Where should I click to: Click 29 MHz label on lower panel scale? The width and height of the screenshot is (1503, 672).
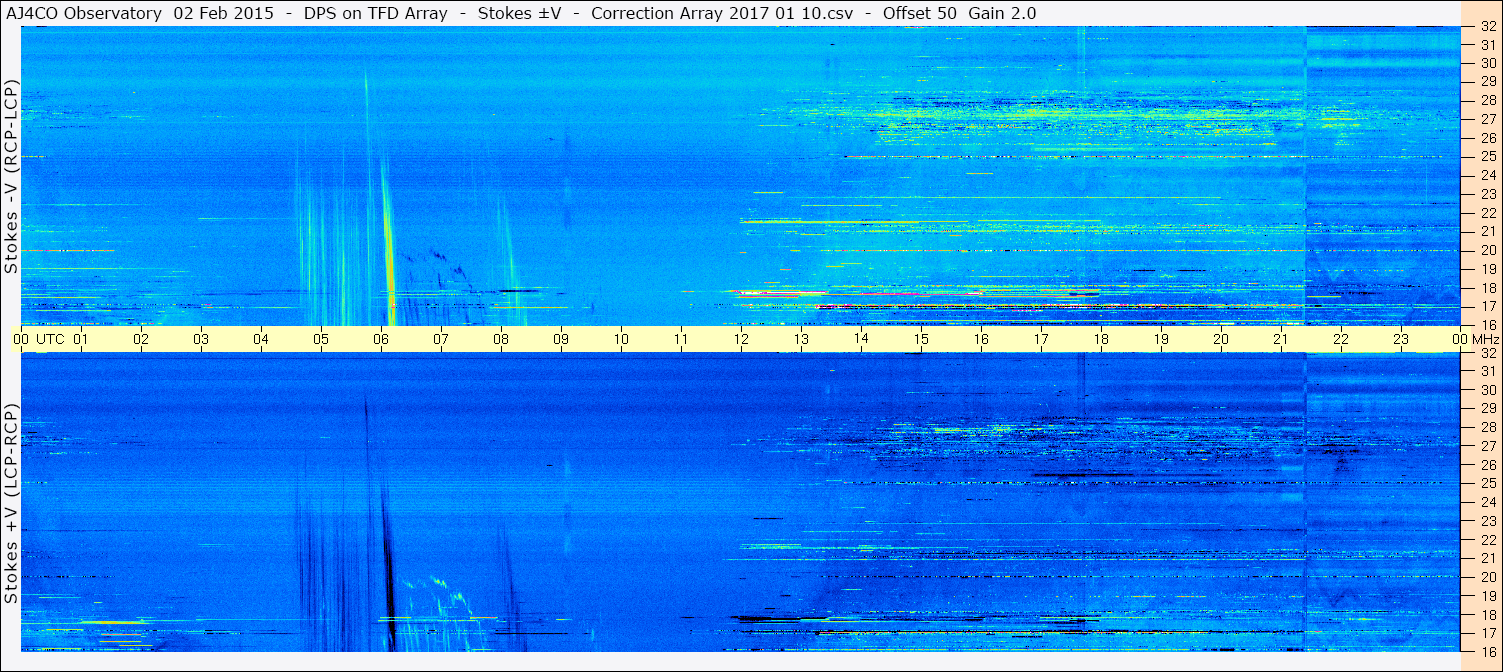click(x=1487, y=409)
